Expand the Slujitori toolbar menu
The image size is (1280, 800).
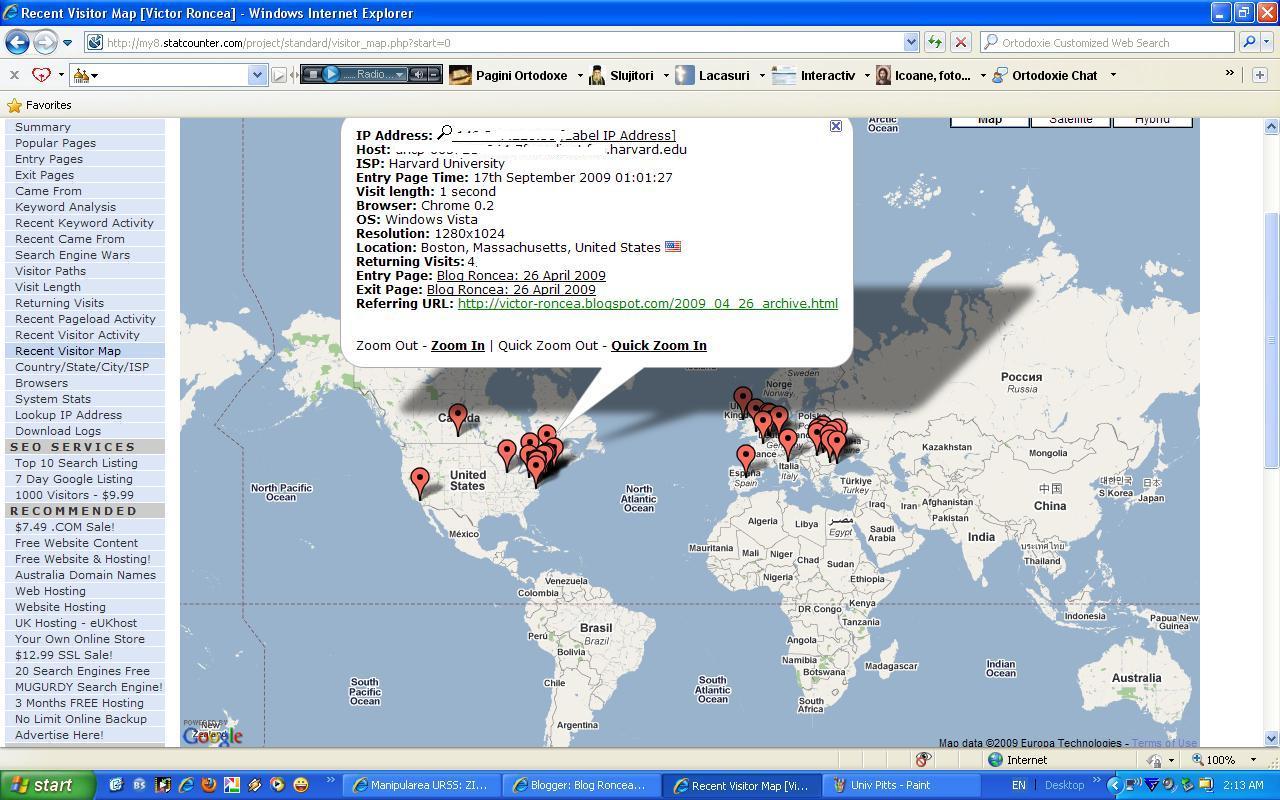666,75
